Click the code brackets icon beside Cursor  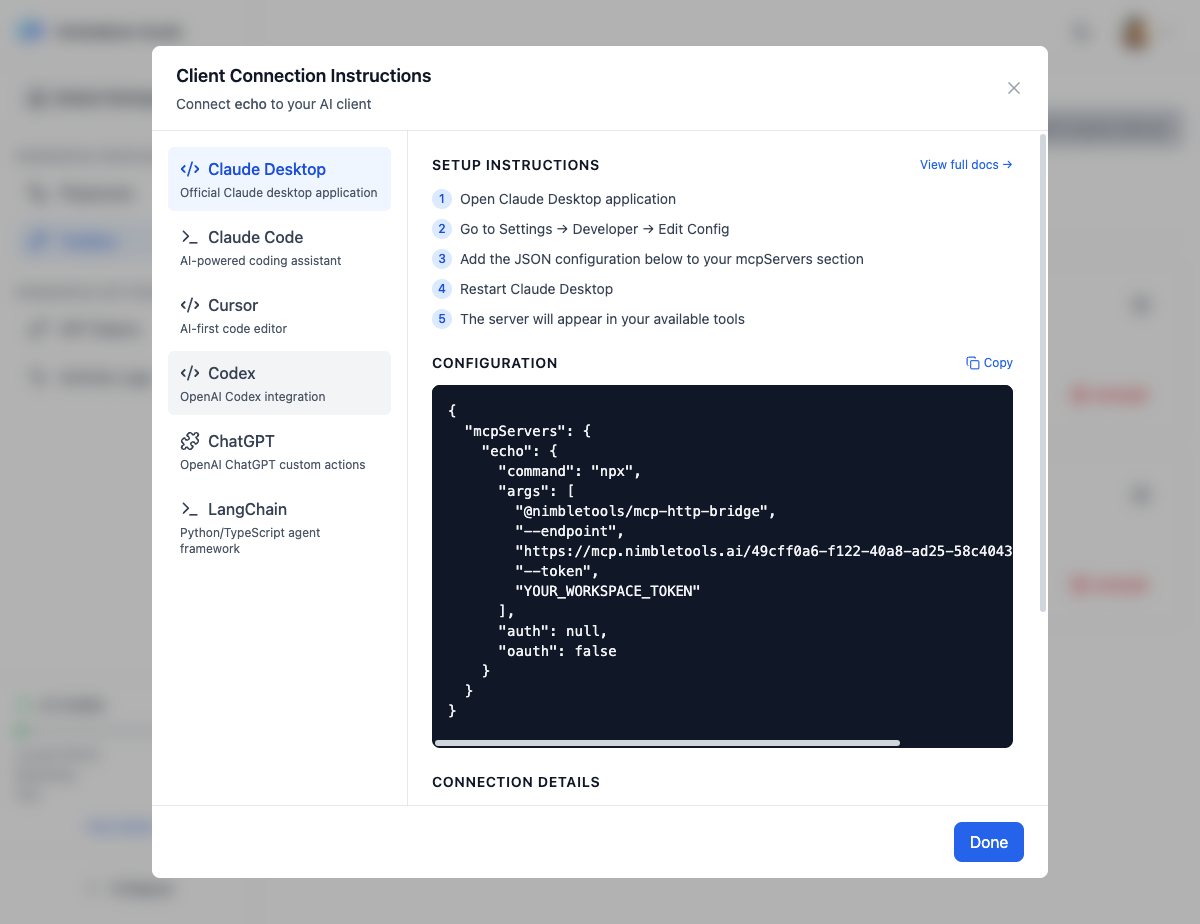tap(190, 305)
